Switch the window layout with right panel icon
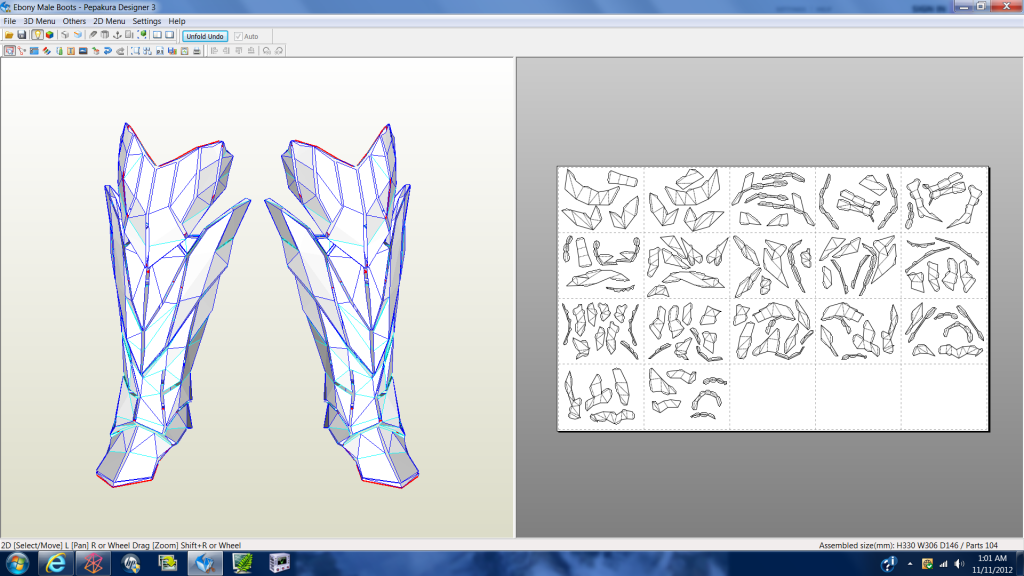The image size is (1024, 576). [170, 35]
